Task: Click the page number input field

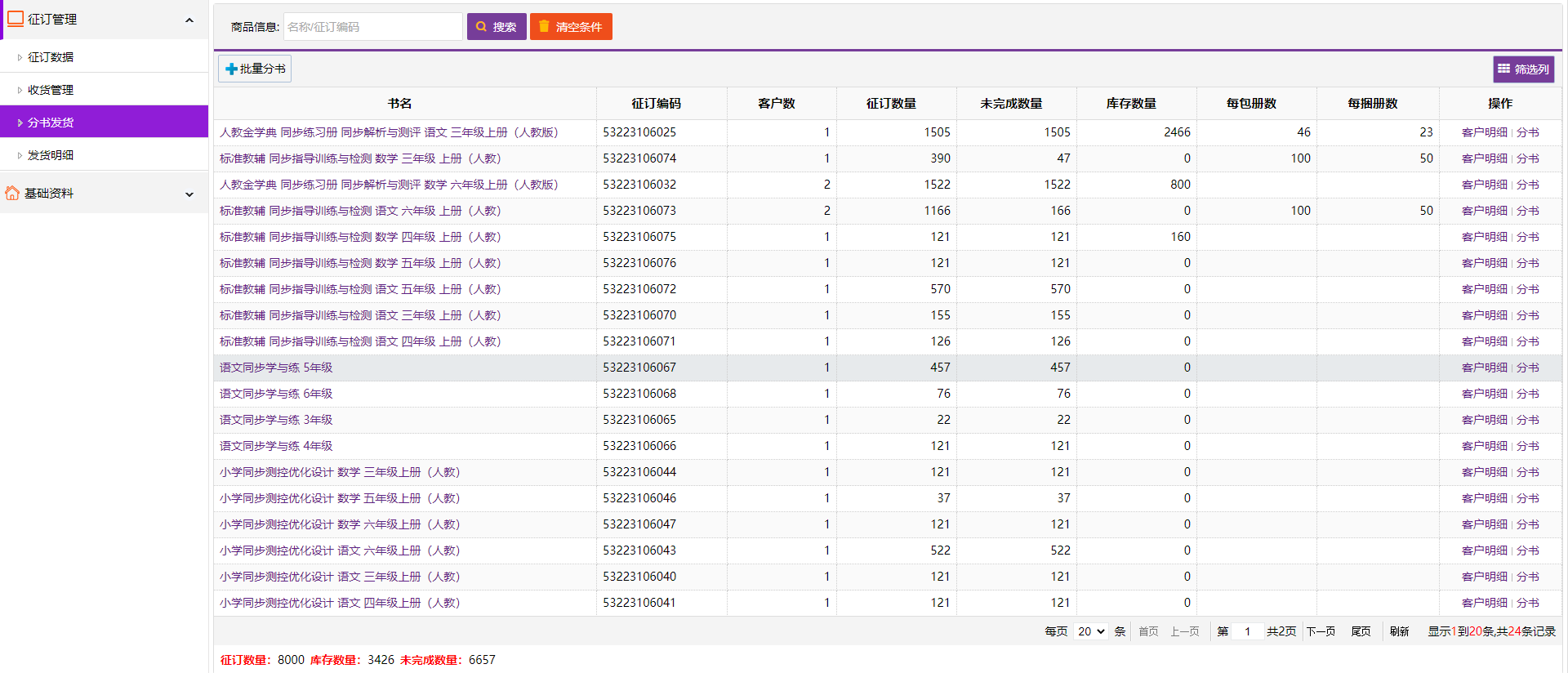Action: point(1248,631)
